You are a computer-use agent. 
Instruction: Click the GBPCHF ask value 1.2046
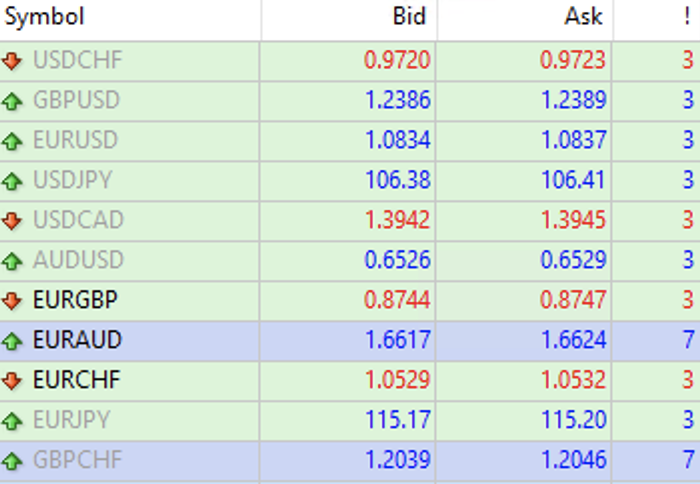573,460
